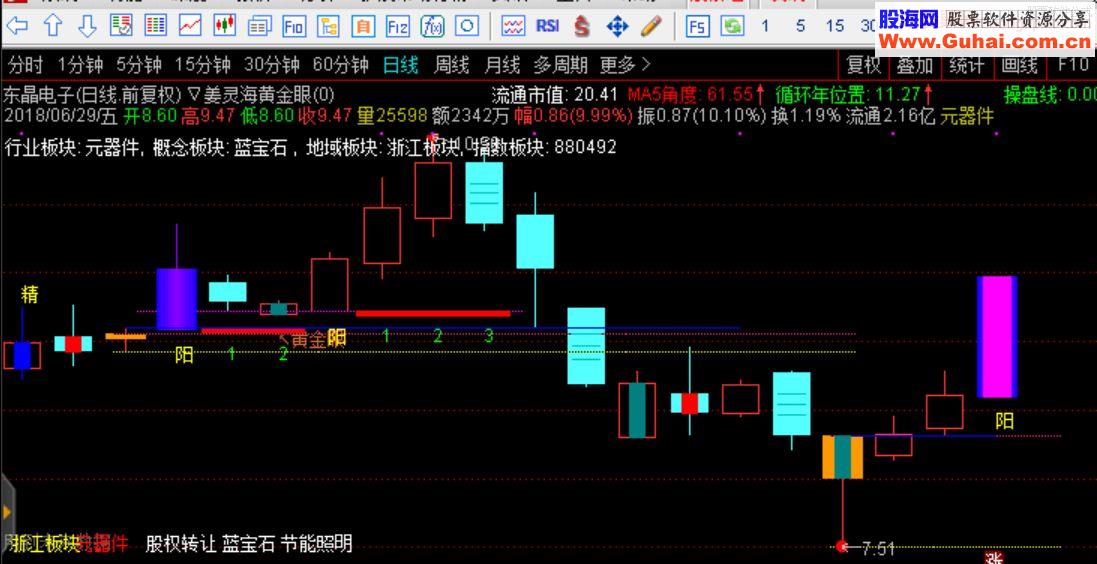
Task: Click the stock name 东晶电子
Action: 38,94
